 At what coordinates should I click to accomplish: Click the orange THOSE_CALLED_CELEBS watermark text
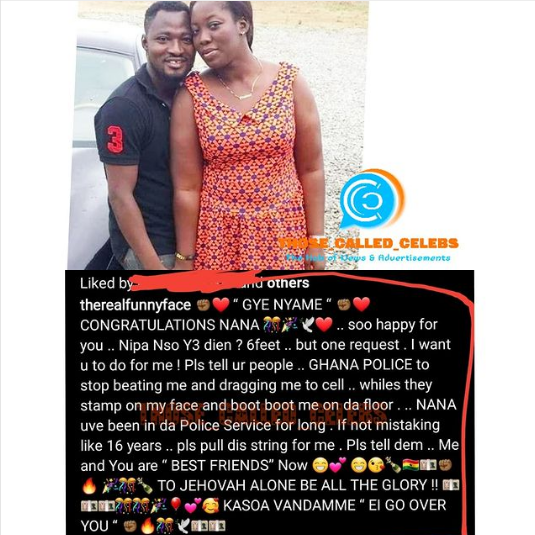click(x=368, y=243)
